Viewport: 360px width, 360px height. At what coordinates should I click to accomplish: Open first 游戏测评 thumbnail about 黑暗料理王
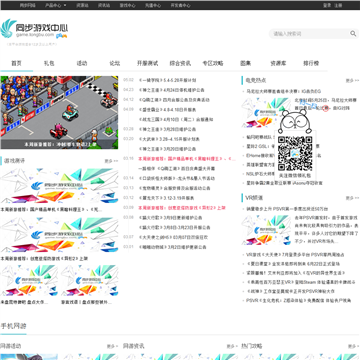tap(59, 186)
